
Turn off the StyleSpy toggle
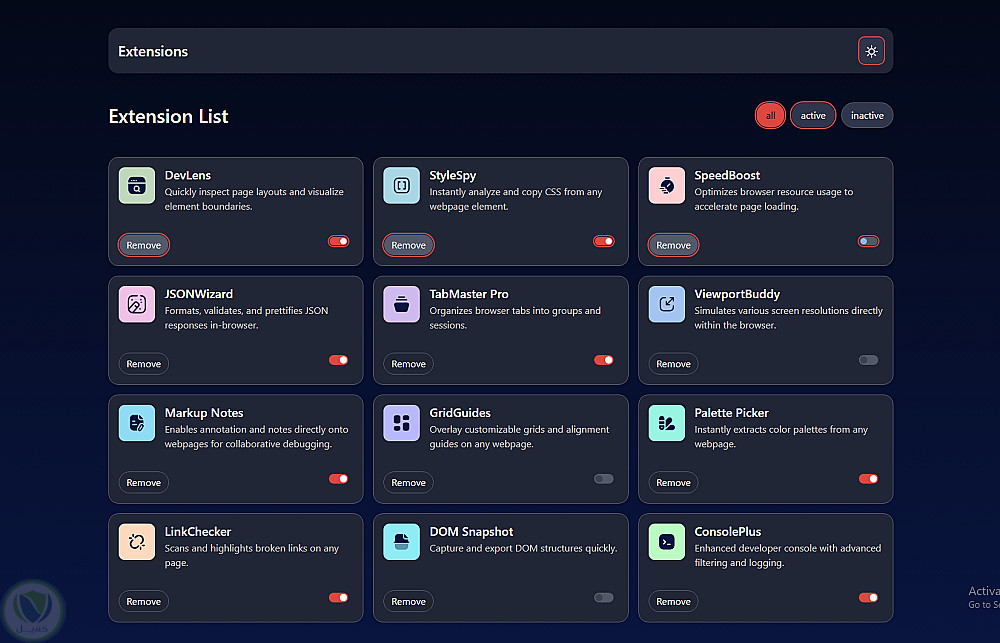603,241
